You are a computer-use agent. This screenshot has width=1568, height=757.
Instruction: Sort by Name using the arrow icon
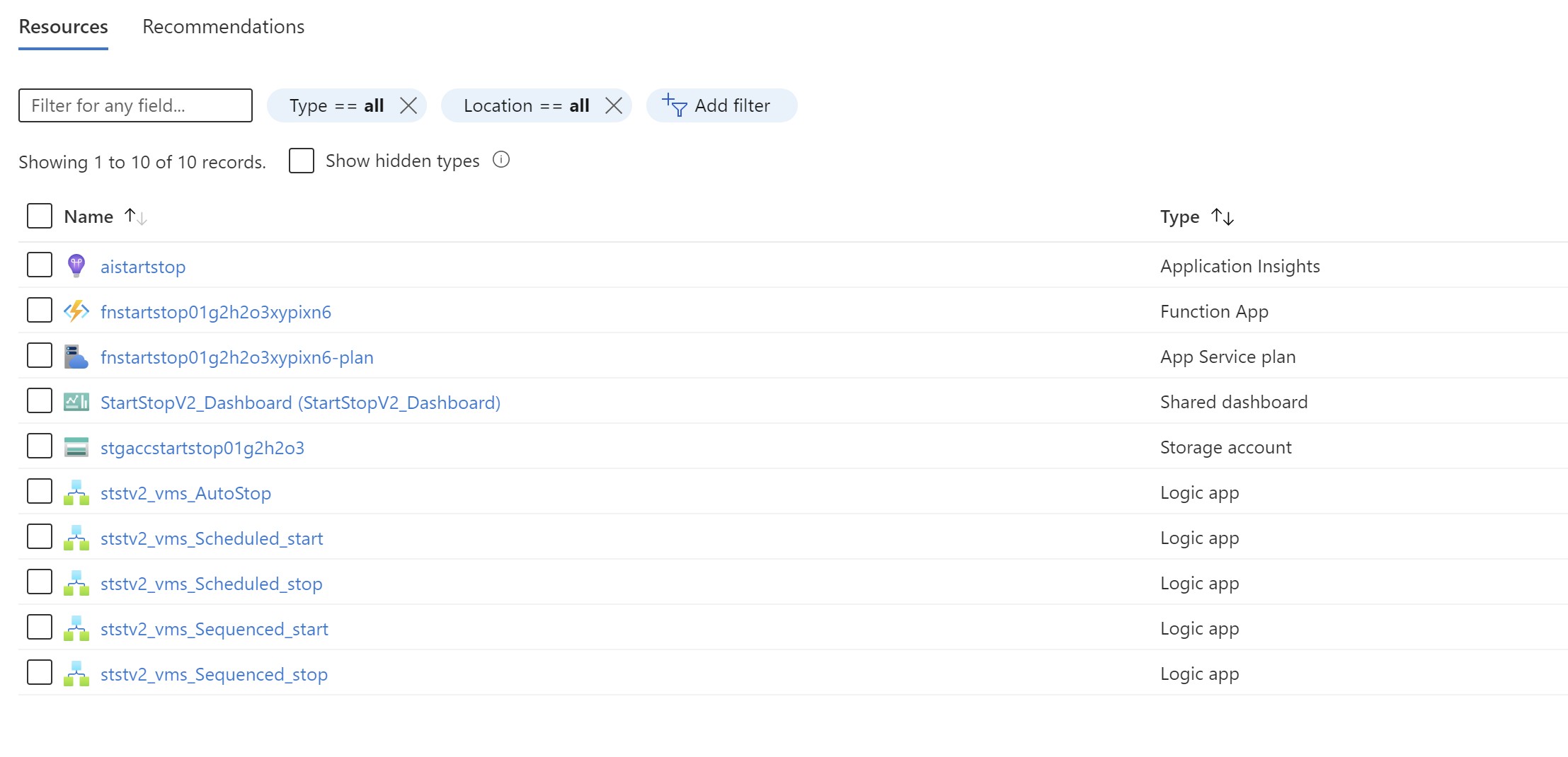click(135, 216)
